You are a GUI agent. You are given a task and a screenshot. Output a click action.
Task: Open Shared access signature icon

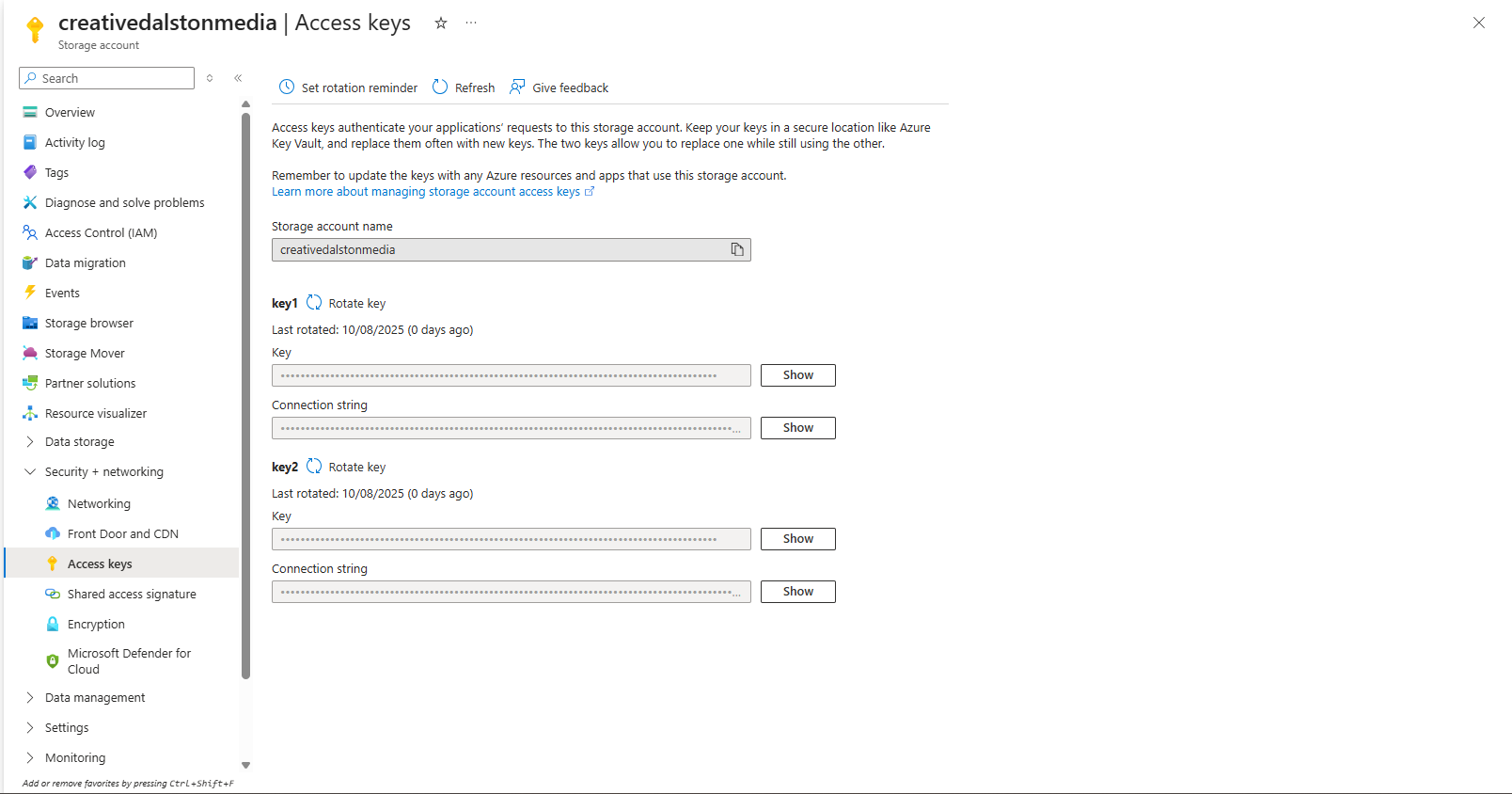tap(53, 594)
